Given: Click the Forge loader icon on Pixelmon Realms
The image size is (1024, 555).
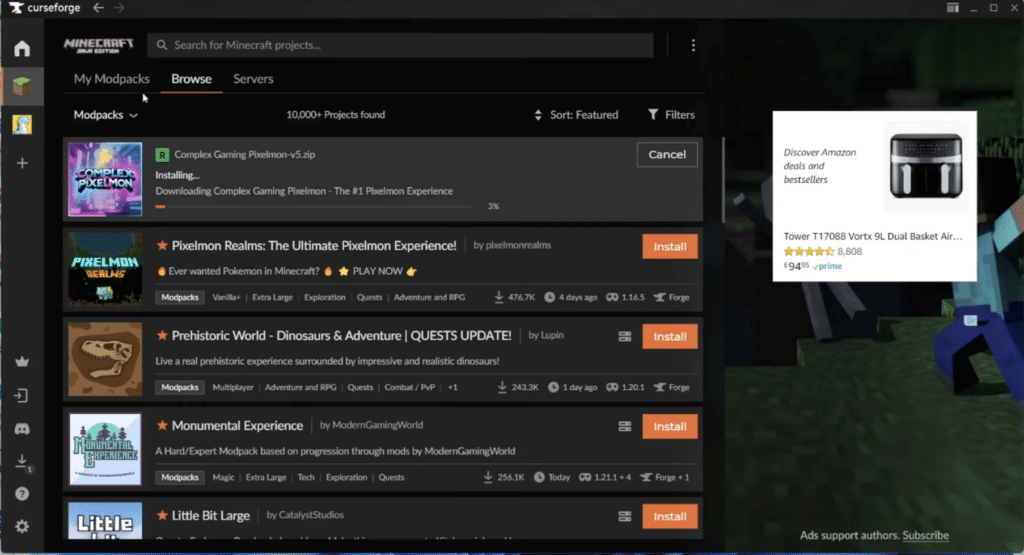Looking at the screenshot, I should click(660, 298).
